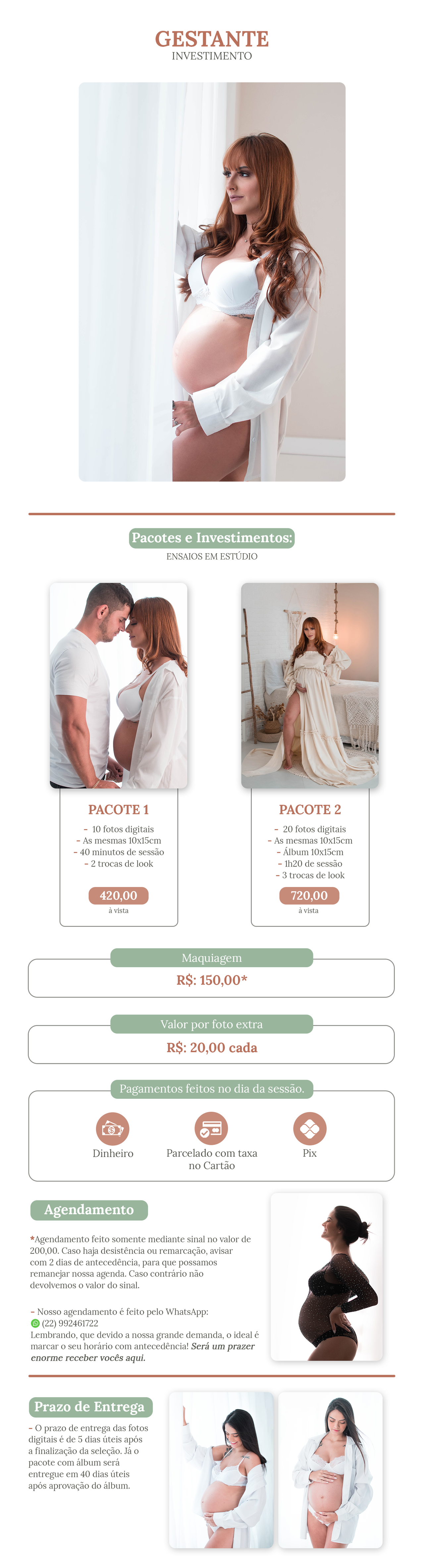424x1568 pixels.
Task: Click the R$: 150,00 makeup price
Action: 211,980
